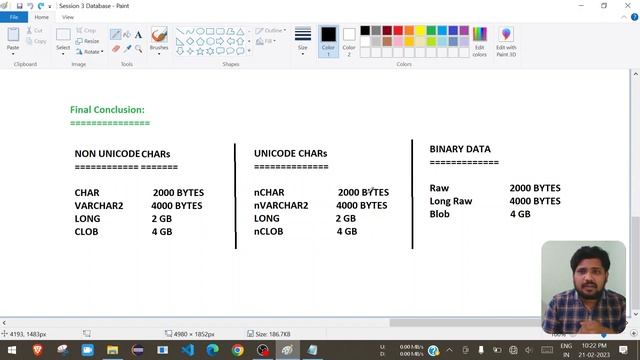Viewport: 640px width, 360px height.
Task: Click the Crop button
Action: click(x=86, y=31)
